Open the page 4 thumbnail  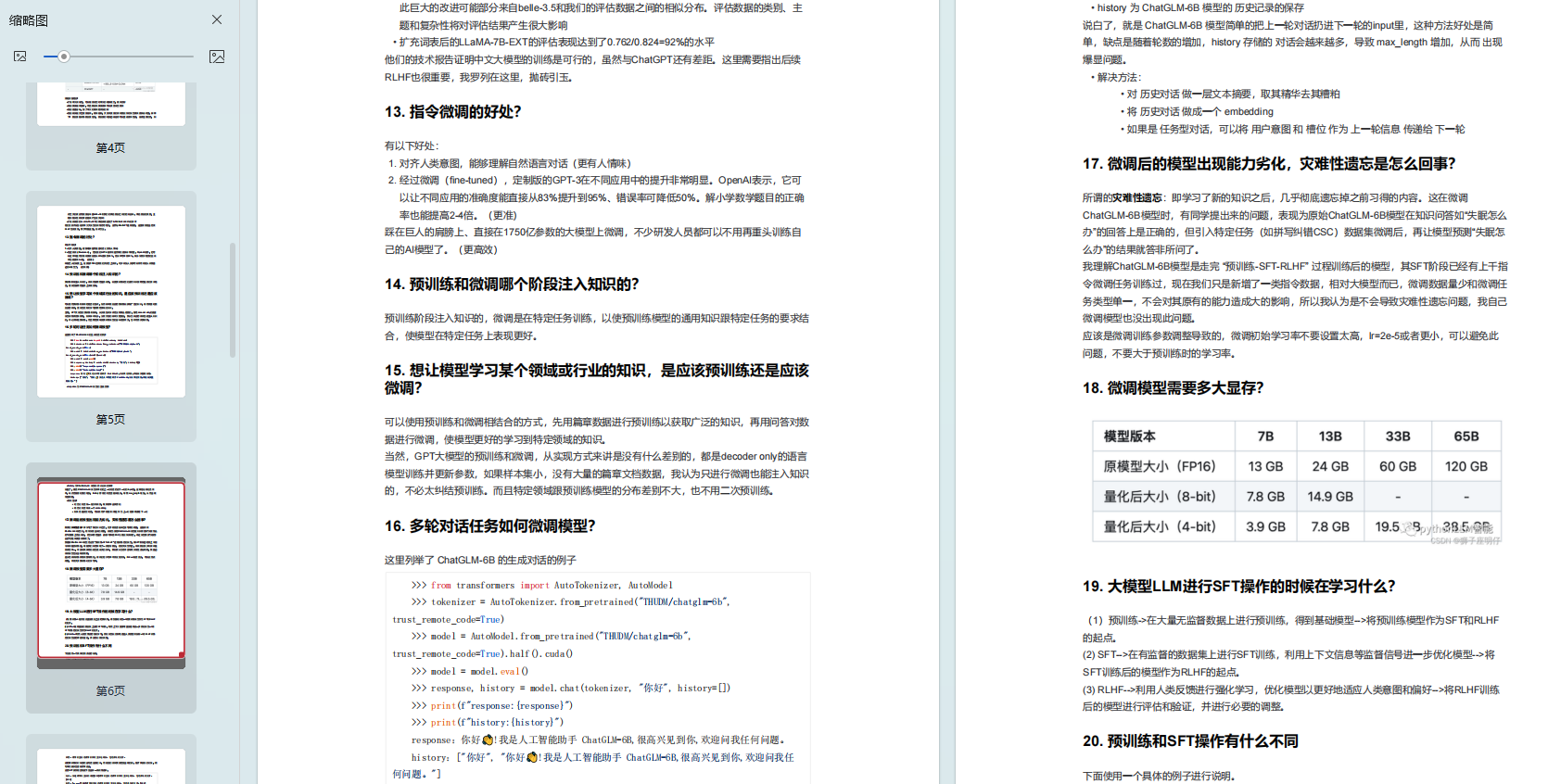click(x=111, y=104)
